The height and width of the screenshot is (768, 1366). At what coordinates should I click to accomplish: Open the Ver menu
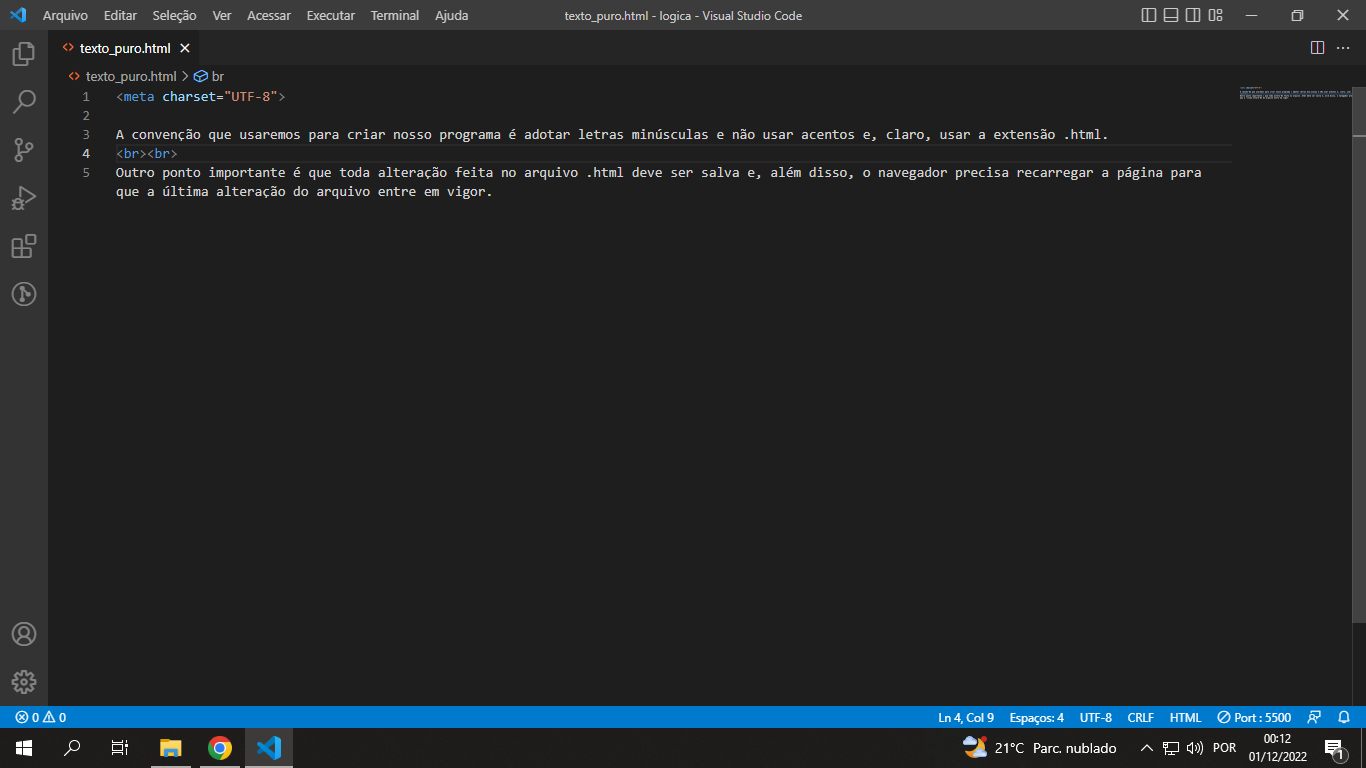[222, 15]
